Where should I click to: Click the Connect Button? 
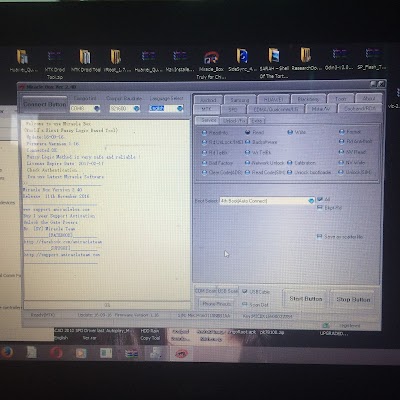[45, 104]
